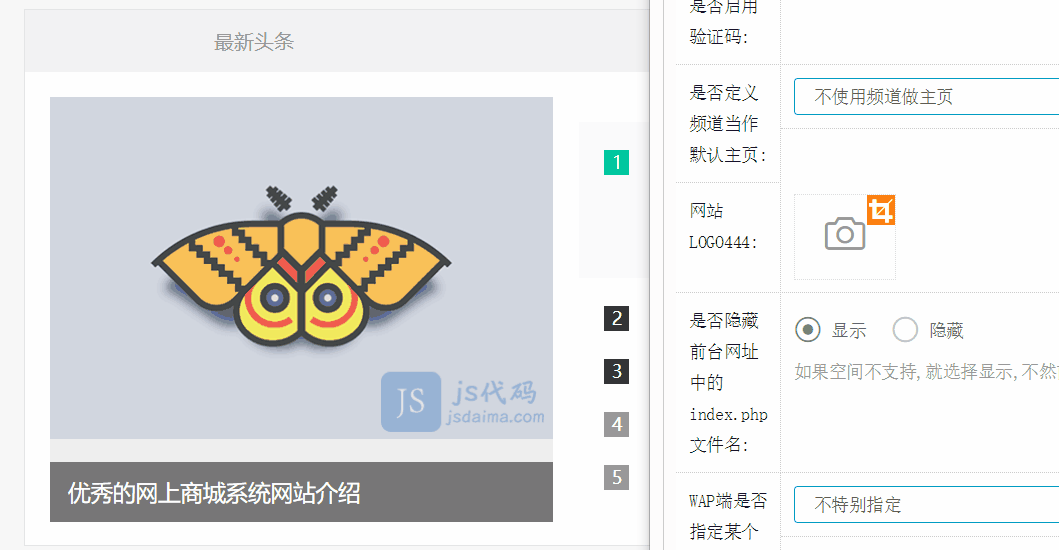The width and height of the screenshot is (1059, 550).
Task: Select the number 3 headline badge
Action: point(617,371)
